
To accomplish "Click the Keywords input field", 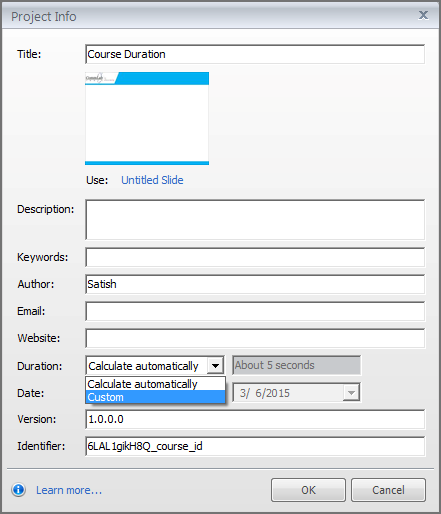I will click(255, 257).
